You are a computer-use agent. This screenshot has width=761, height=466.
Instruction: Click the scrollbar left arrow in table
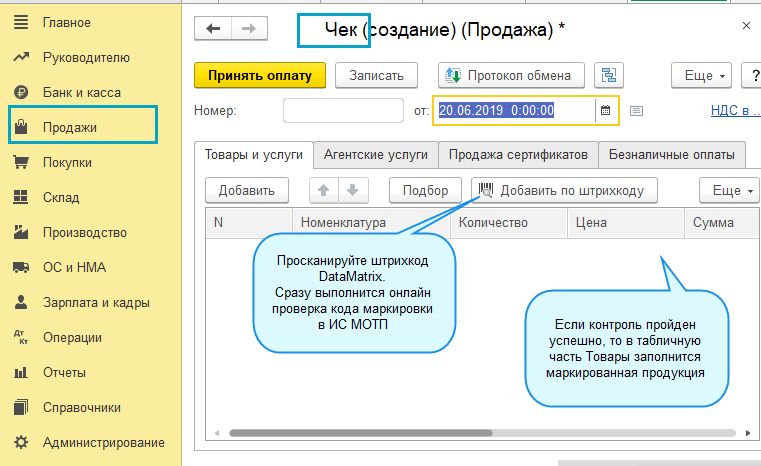[217, 433]
